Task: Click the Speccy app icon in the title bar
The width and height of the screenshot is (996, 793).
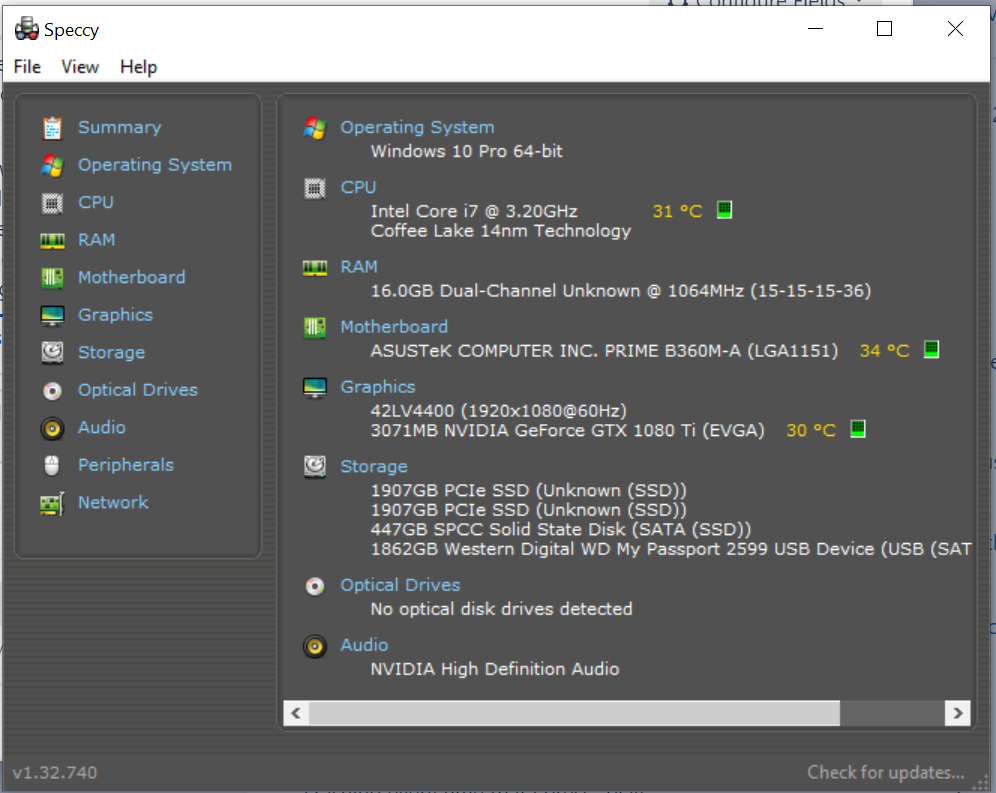Action: 27,29
